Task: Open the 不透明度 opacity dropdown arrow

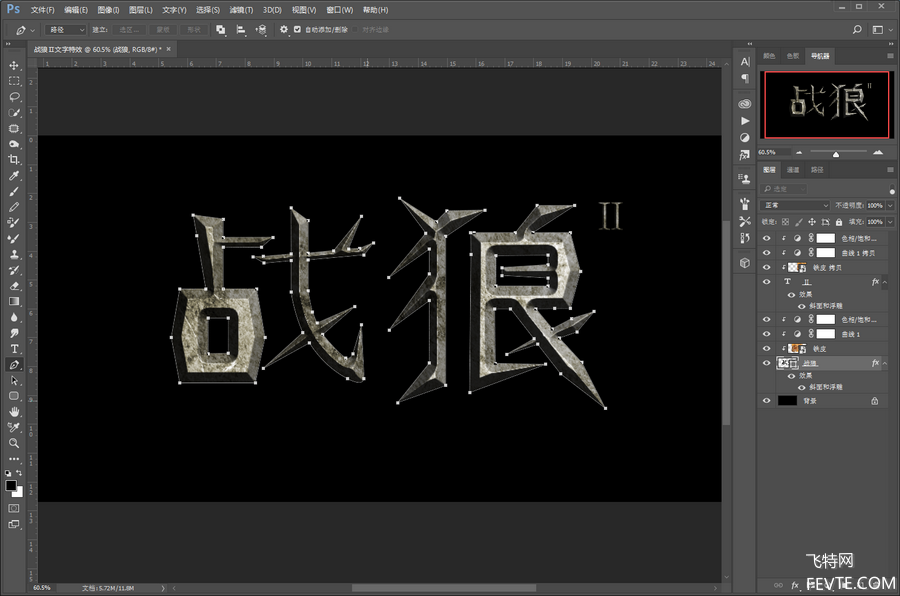Action: [x=890, y=205]
